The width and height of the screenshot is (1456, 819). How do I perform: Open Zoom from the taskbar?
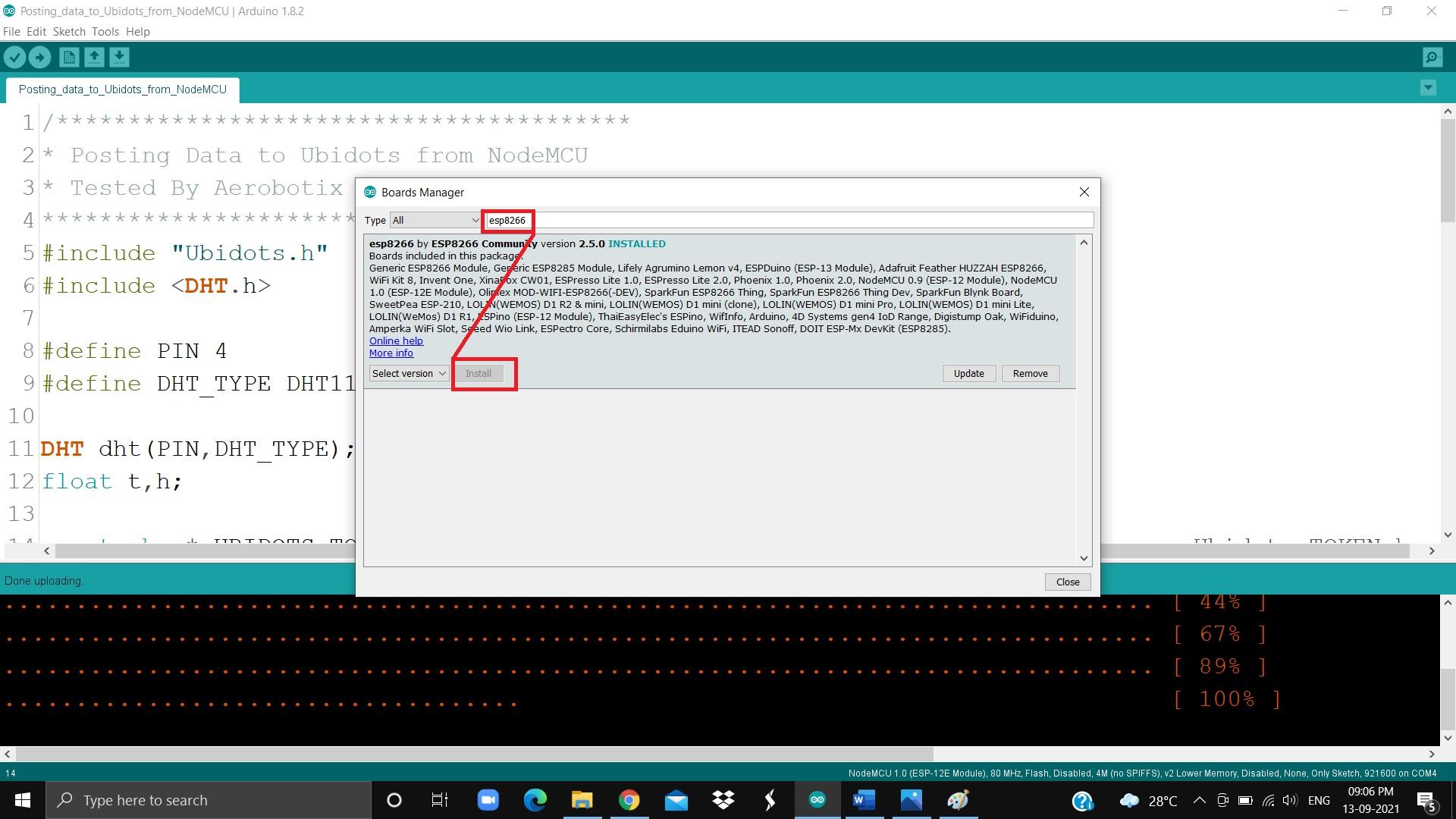(488, 800)
